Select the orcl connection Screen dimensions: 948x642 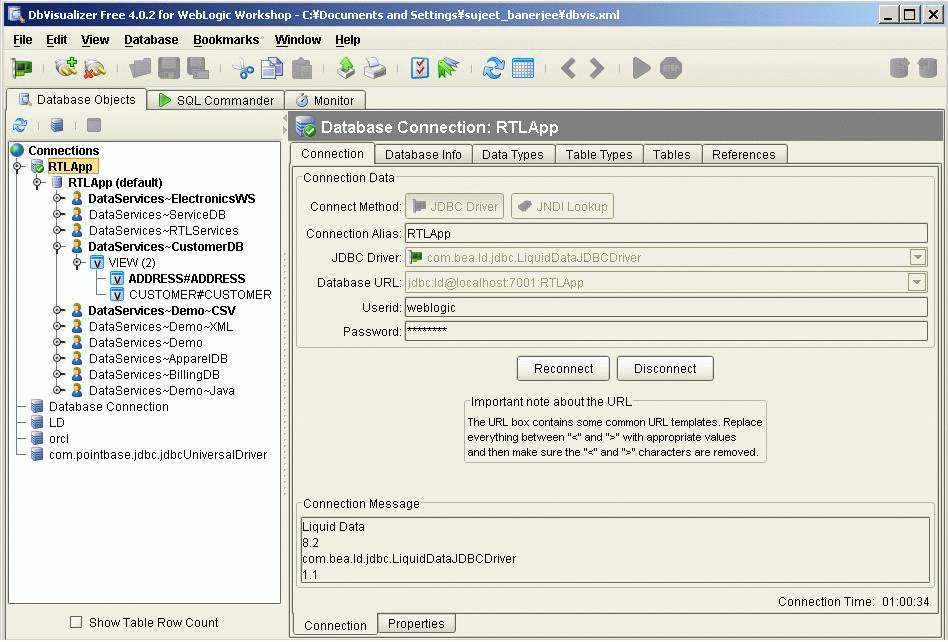pos(59,438)
